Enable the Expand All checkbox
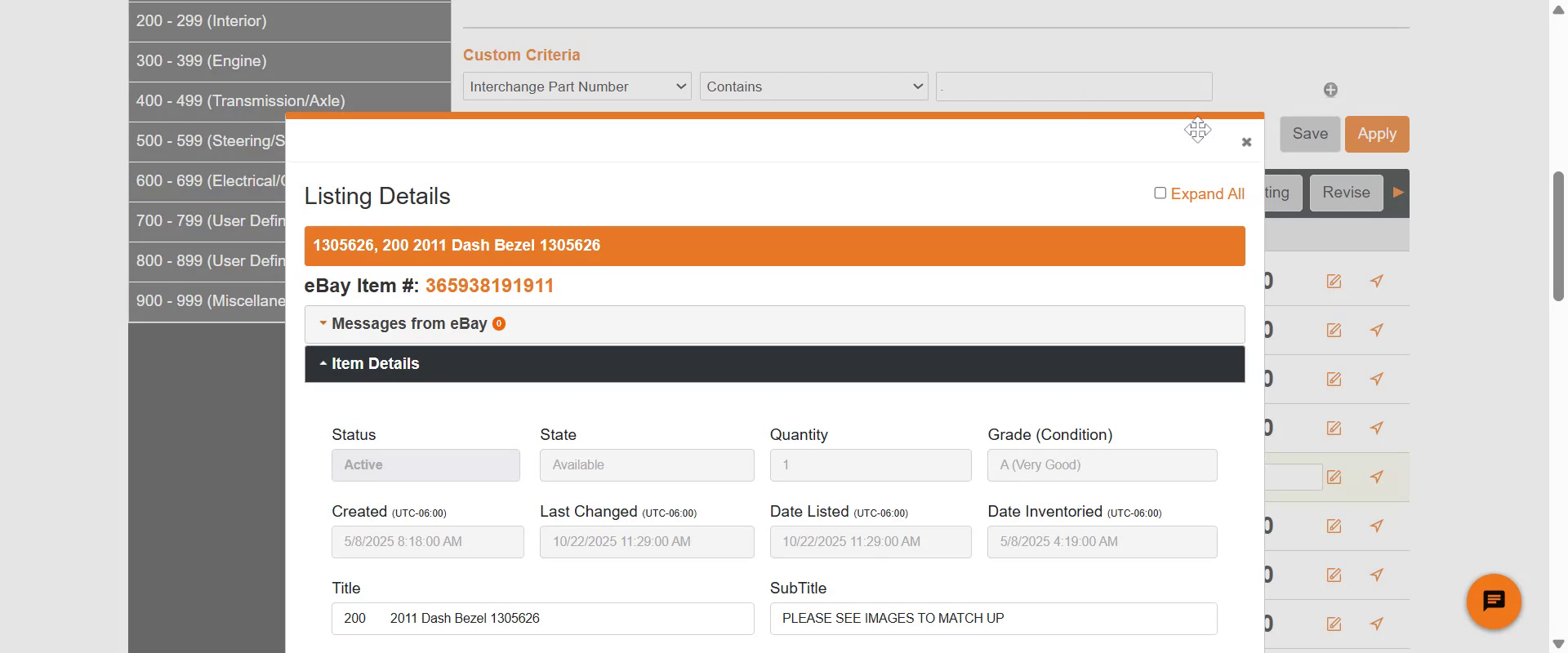This screenshot has width=1568, height=653. [x=1160, y=193]
